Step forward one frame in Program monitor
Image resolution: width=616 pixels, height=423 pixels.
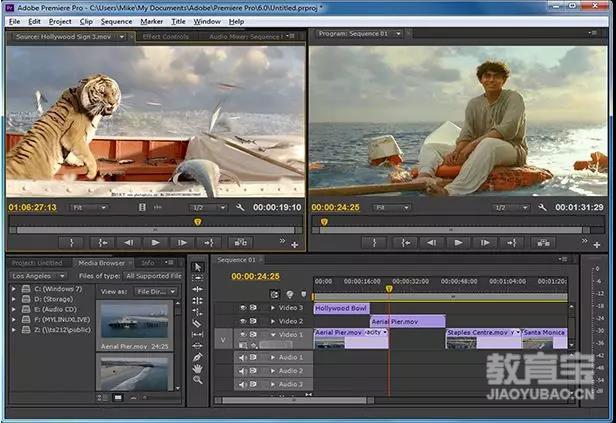tap(485, 243)
